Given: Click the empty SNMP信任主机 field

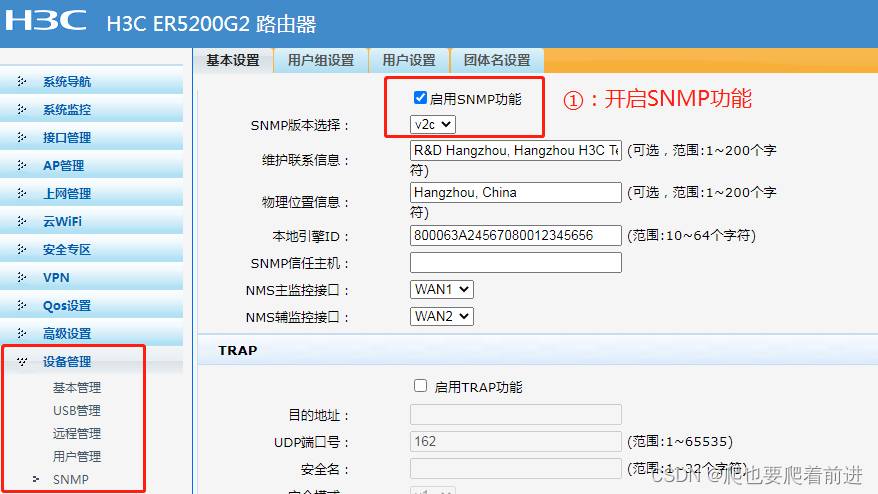Looking at the screenshot, I should [x=516, y=262].
